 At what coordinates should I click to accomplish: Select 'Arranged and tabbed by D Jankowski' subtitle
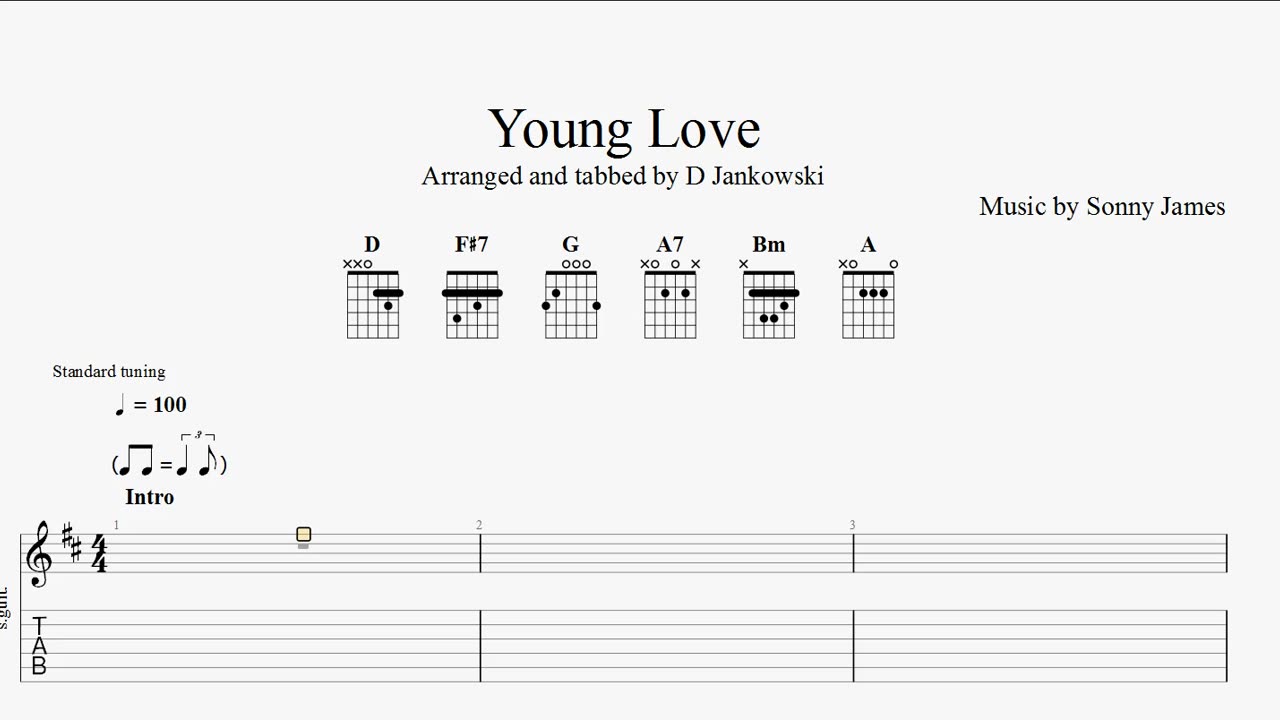coord(623,176)
